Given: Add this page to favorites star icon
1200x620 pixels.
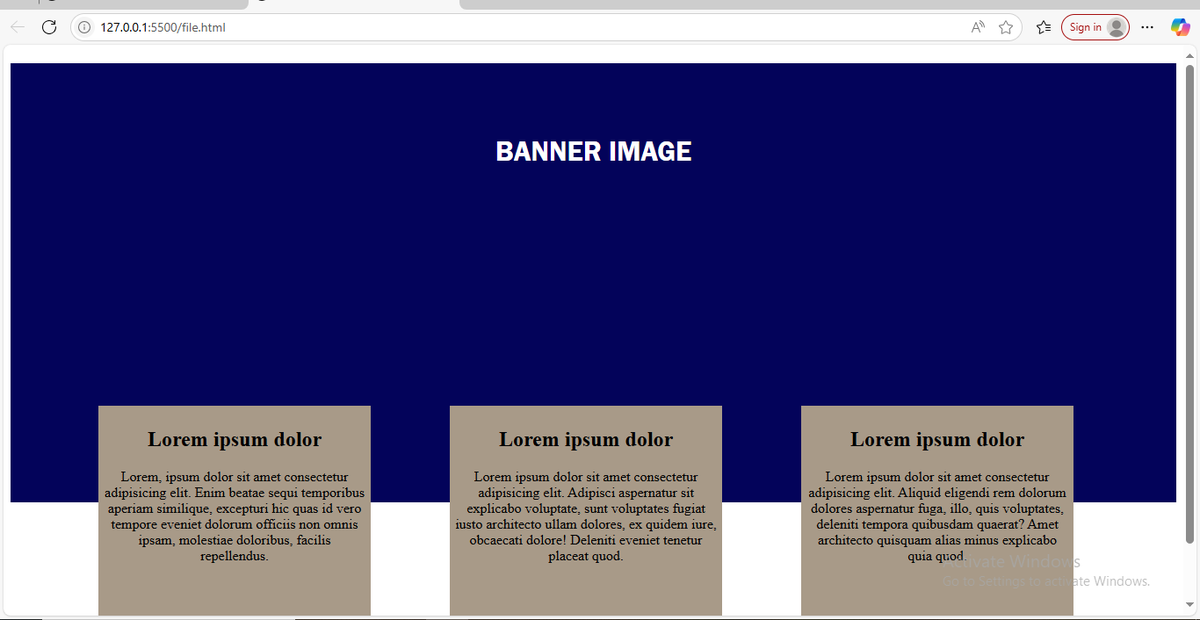Looking at the screenshot, I should pyautogui.click(x=1006, y=27).
